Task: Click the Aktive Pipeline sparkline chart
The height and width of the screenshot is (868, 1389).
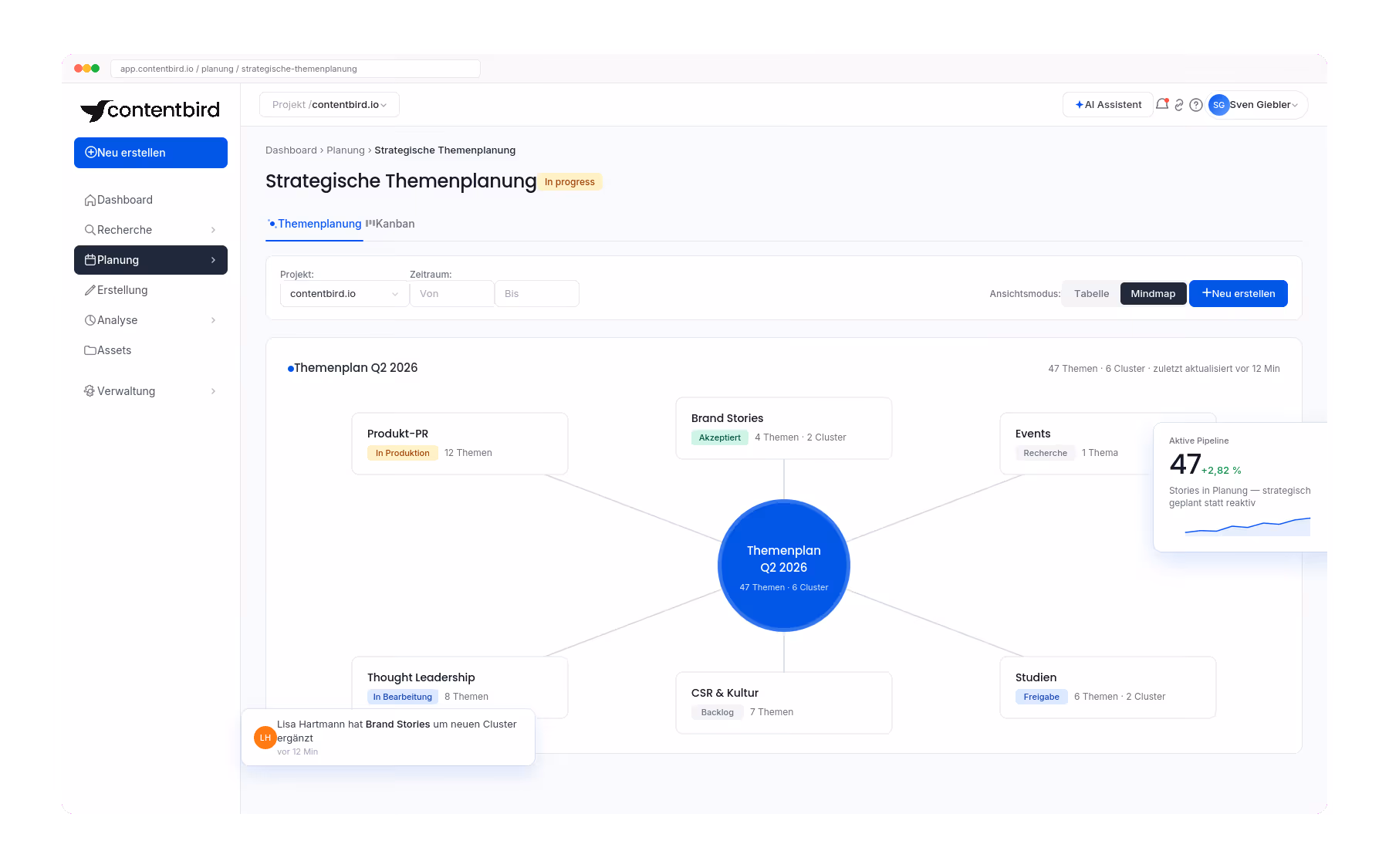Action: (1248, 526)
